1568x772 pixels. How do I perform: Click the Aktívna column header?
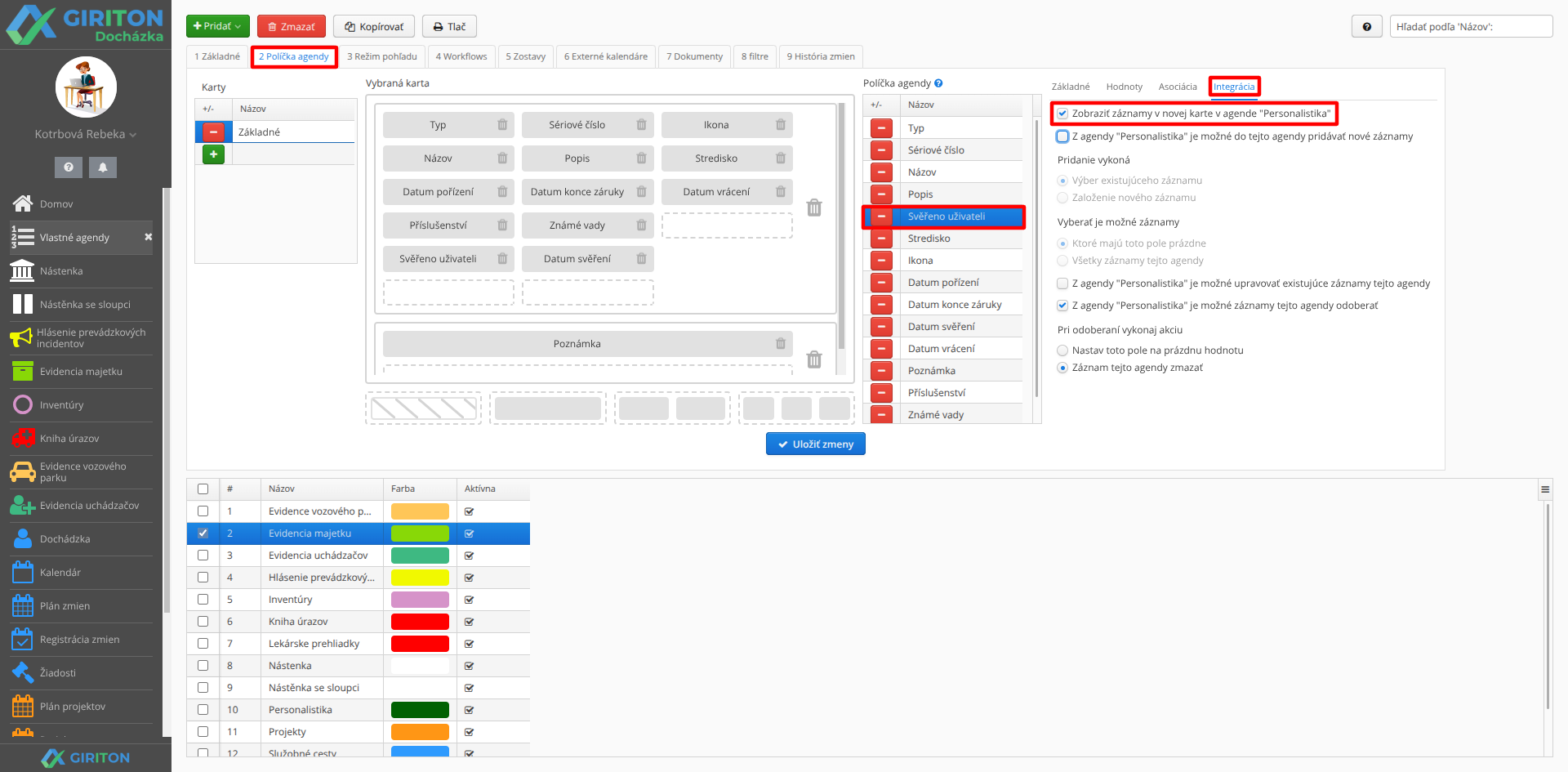480,489
